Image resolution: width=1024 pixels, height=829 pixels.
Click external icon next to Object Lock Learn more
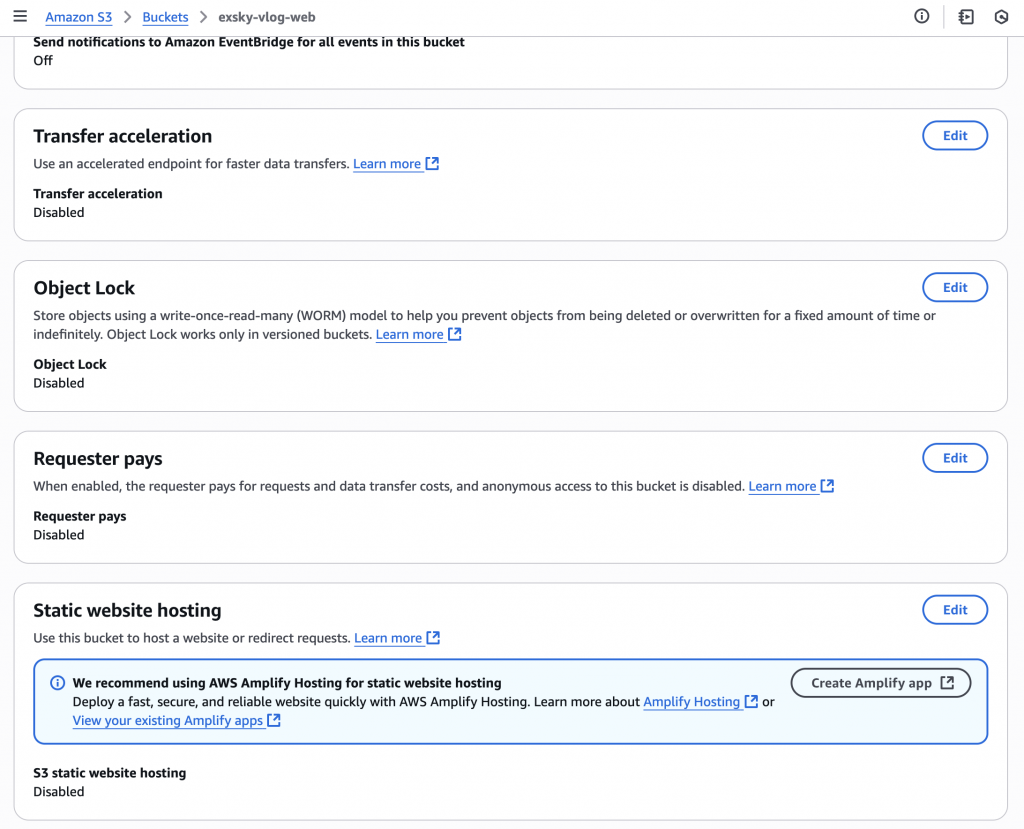pos(455,334)
